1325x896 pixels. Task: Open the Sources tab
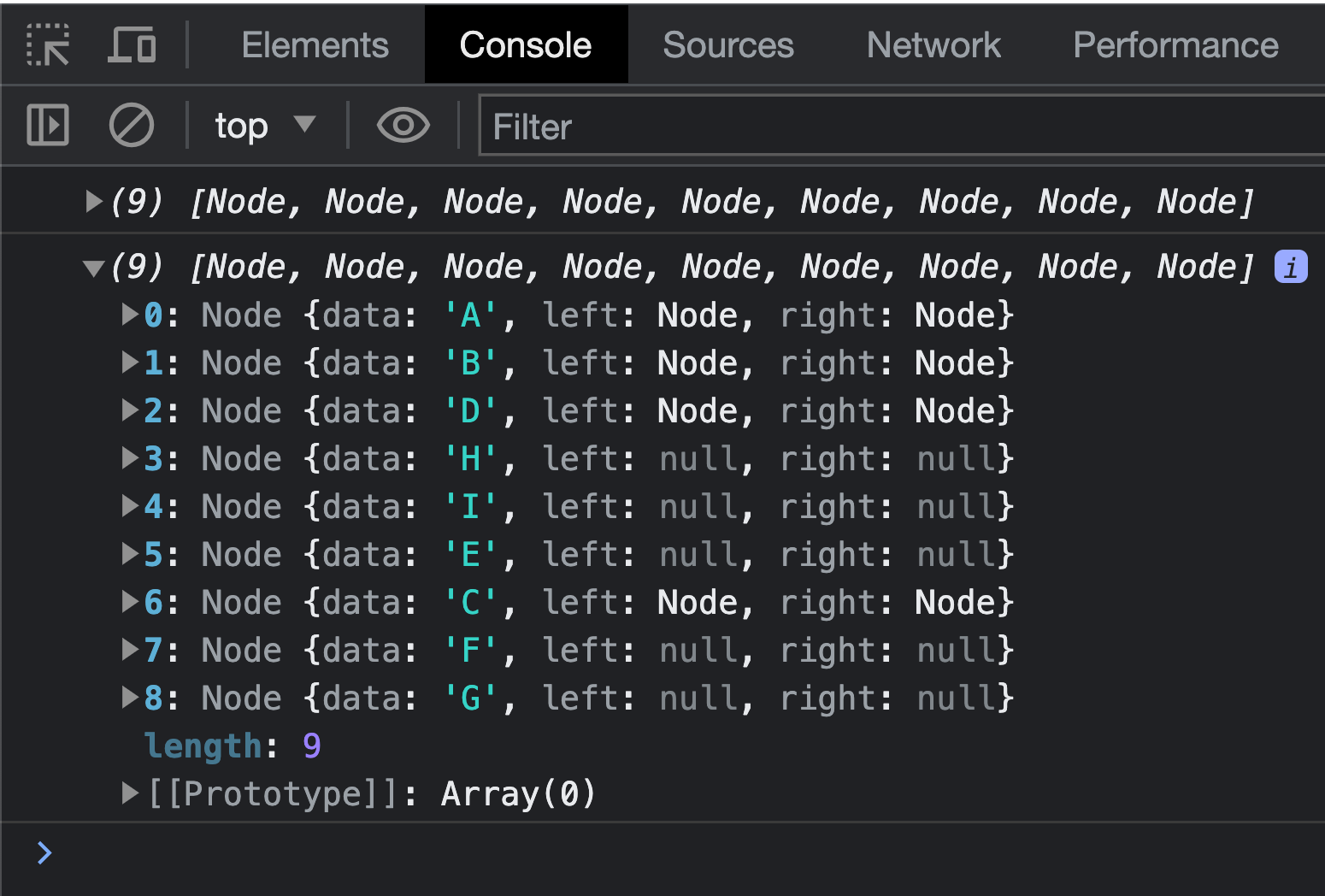point(728,44)
